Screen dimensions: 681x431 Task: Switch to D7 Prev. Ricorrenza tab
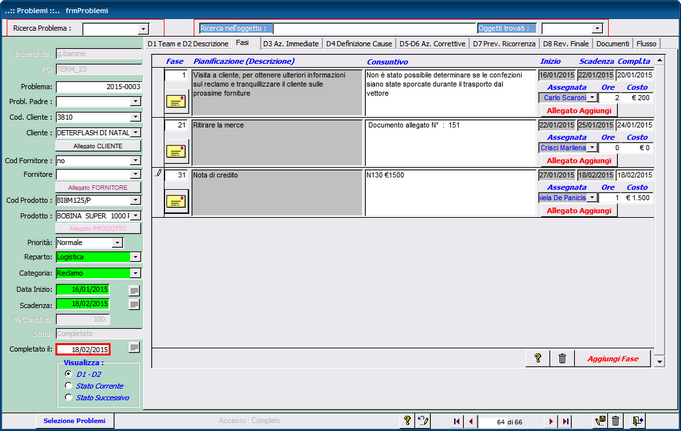[504, 44]
